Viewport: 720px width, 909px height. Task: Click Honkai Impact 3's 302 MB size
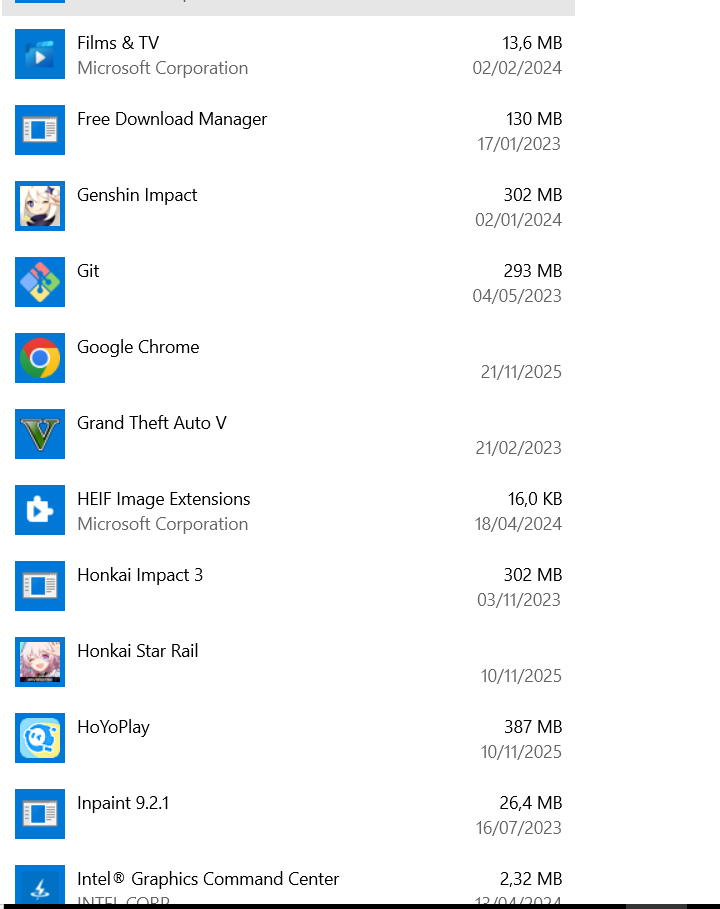(x=533, y=575)
